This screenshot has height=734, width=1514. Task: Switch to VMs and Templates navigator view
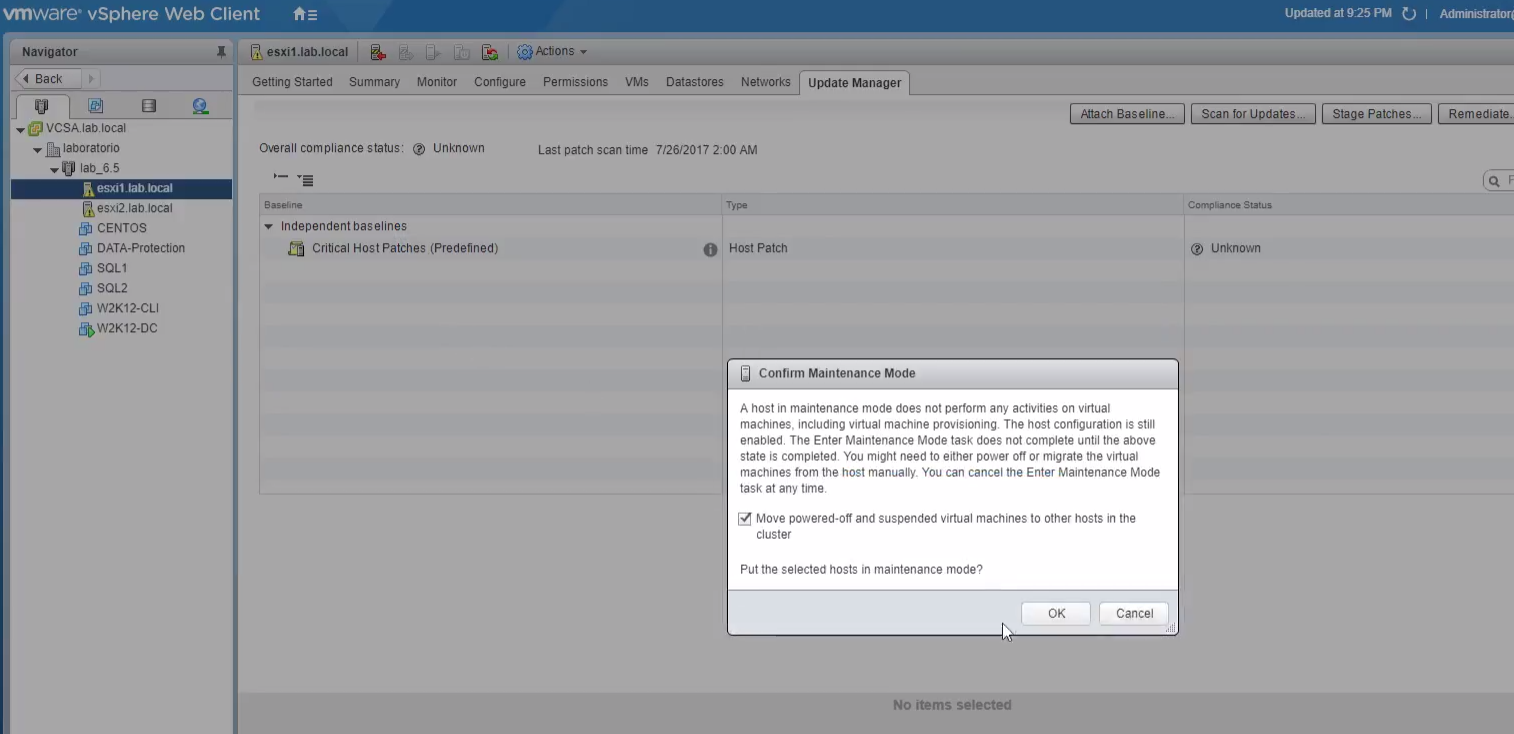coord(95,106)
